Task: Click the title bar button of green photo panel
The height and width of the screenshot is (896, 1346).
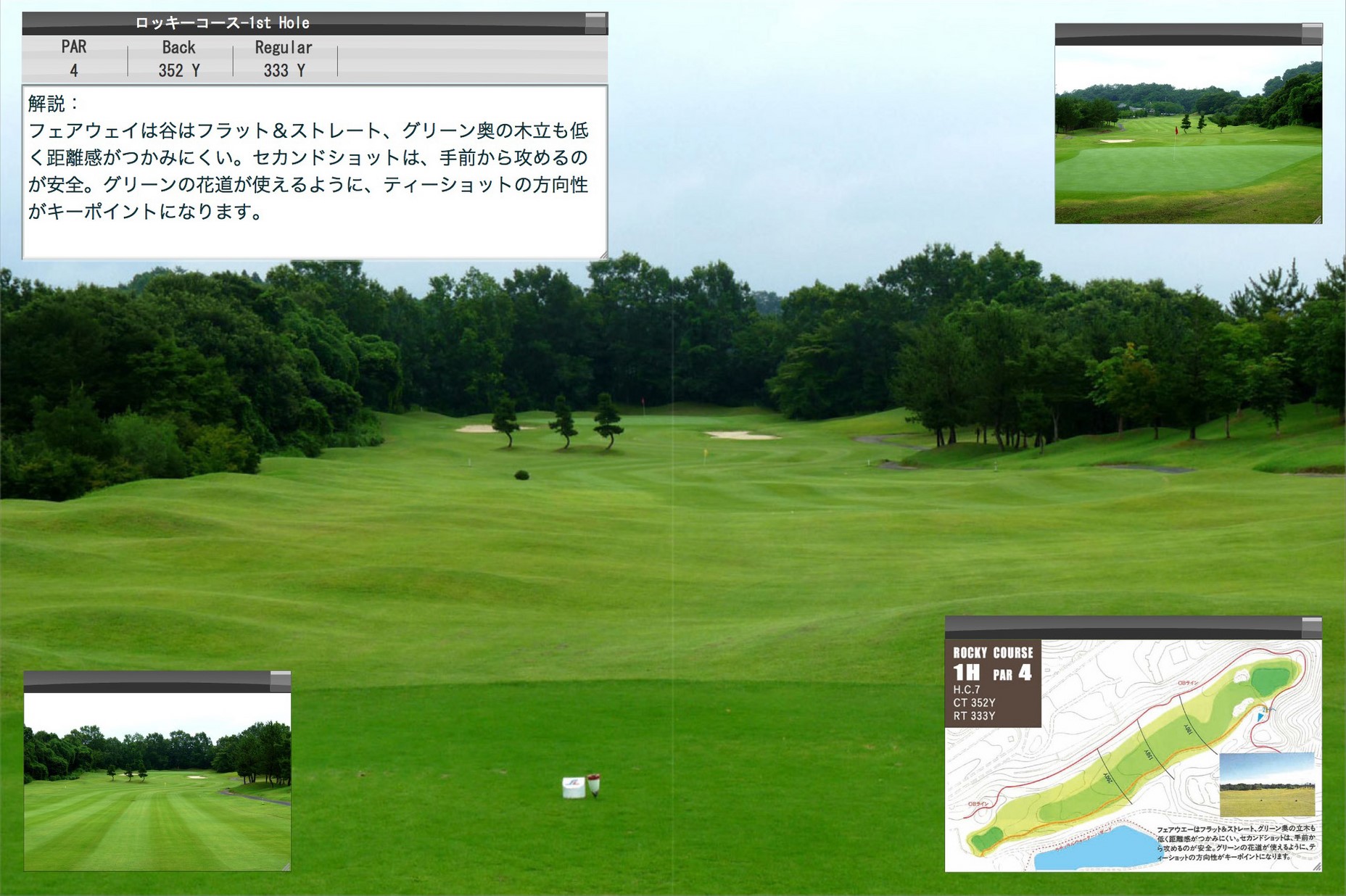Action: pos(1312,34)
